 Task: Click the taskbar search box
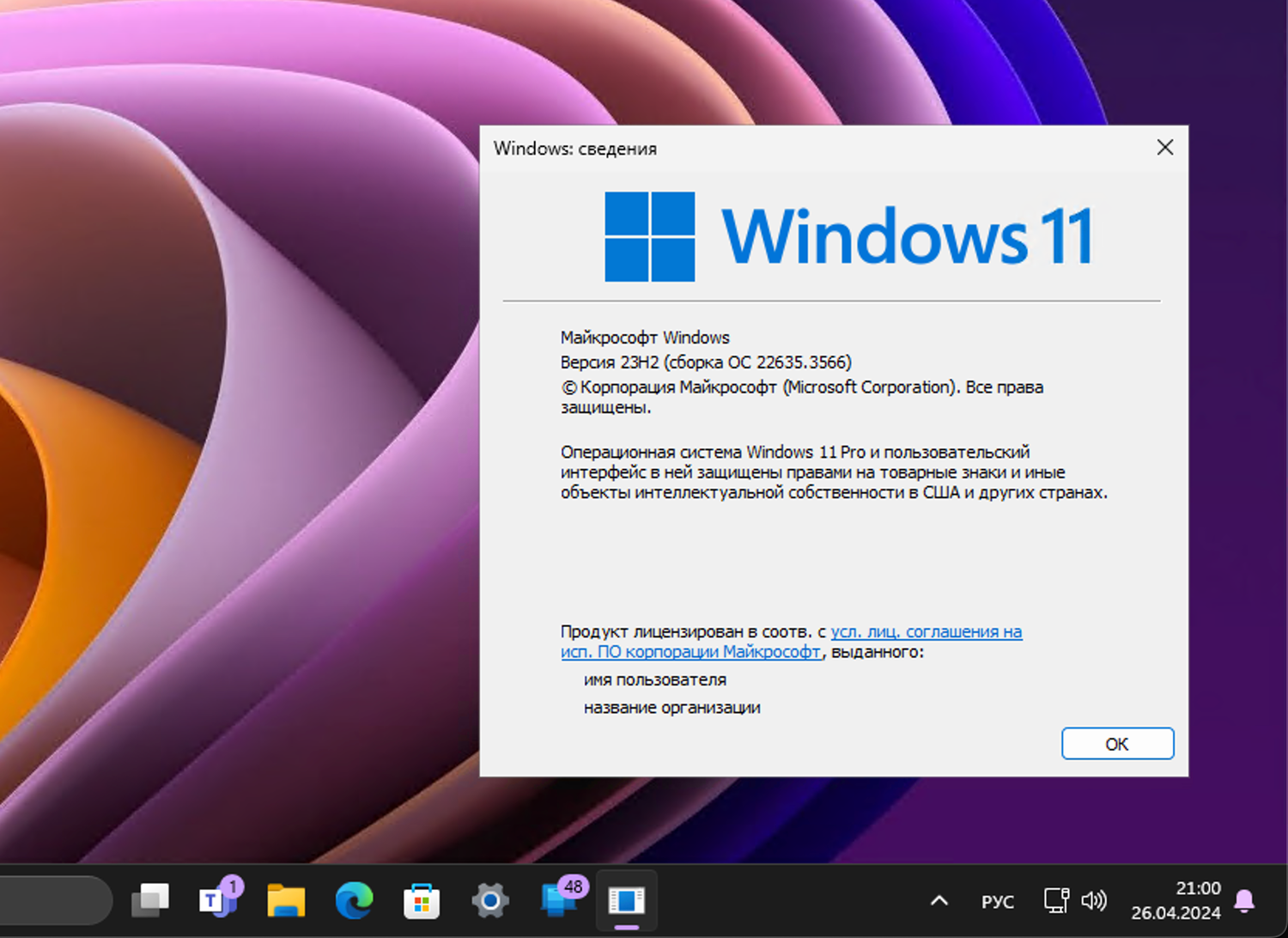[56, 900]
